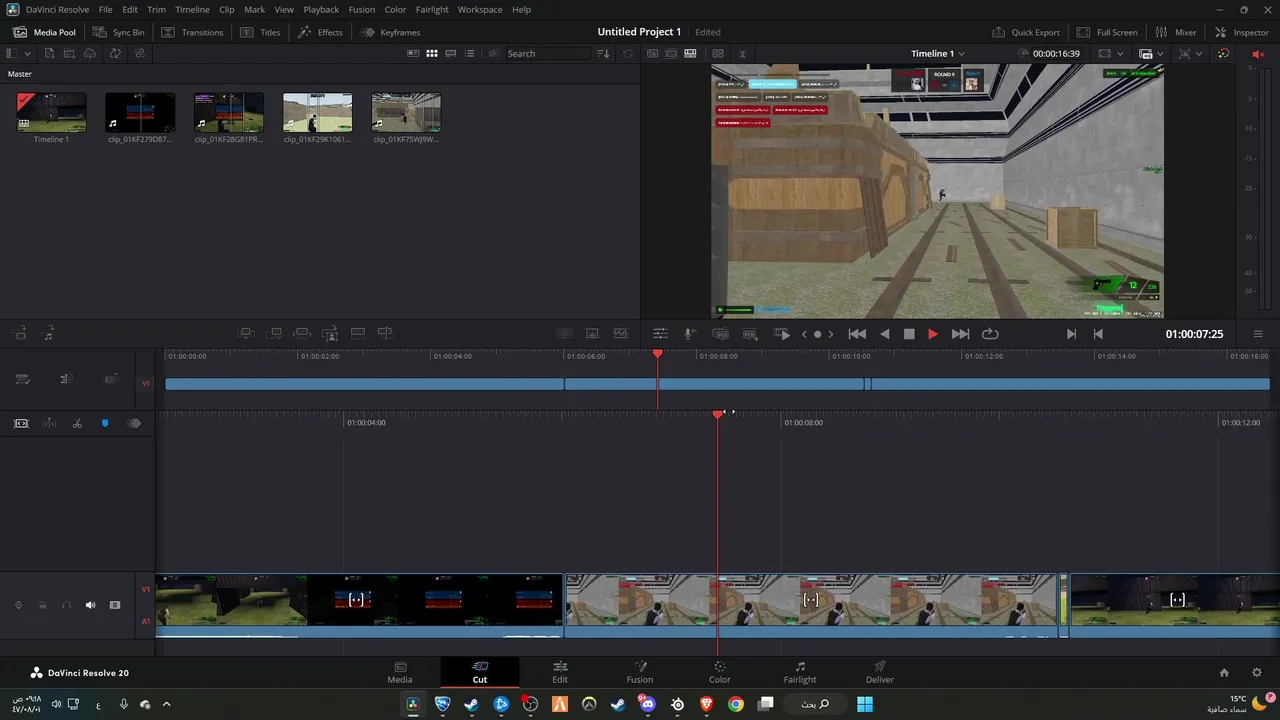Select the clip_01KF279D87 thumbnail

140,113
